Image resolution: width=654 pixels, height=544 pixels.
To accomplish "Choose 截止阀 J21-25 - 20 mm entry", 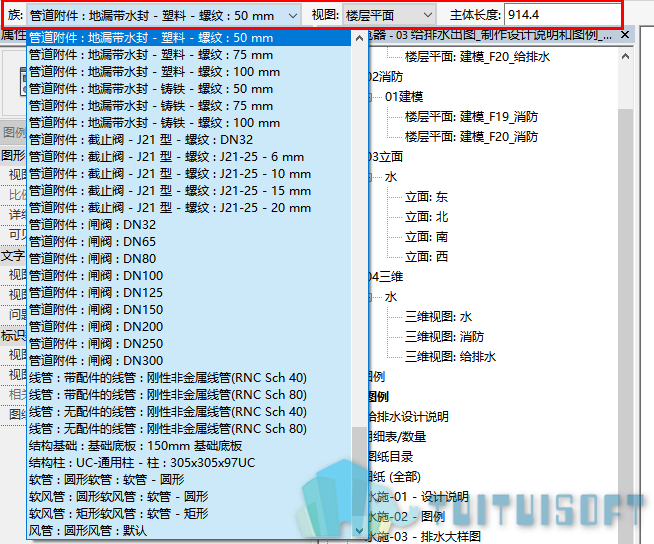I will (x=189, y=208).
